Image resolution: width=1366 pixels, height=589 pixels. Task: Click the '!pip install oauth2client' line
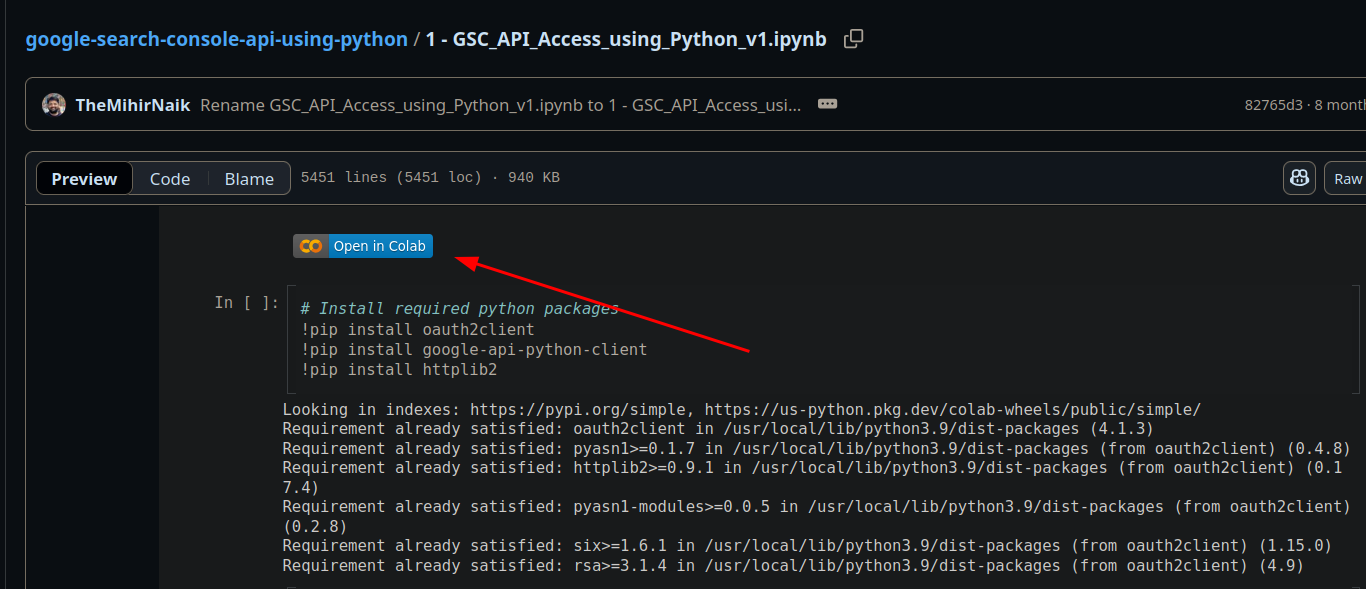coord(418,329)
